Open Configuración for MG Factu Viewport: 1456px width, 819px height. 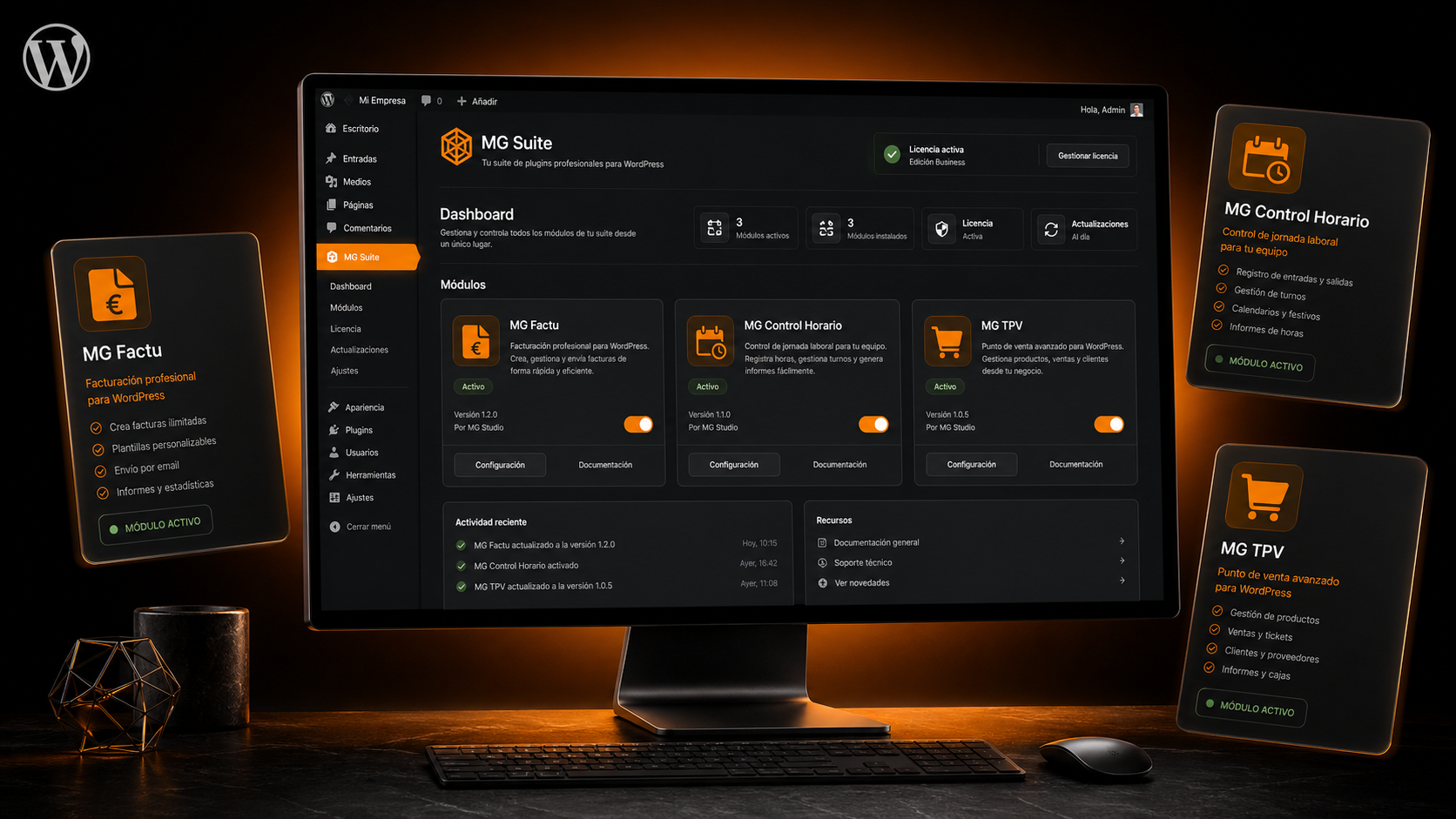point(499,464)
